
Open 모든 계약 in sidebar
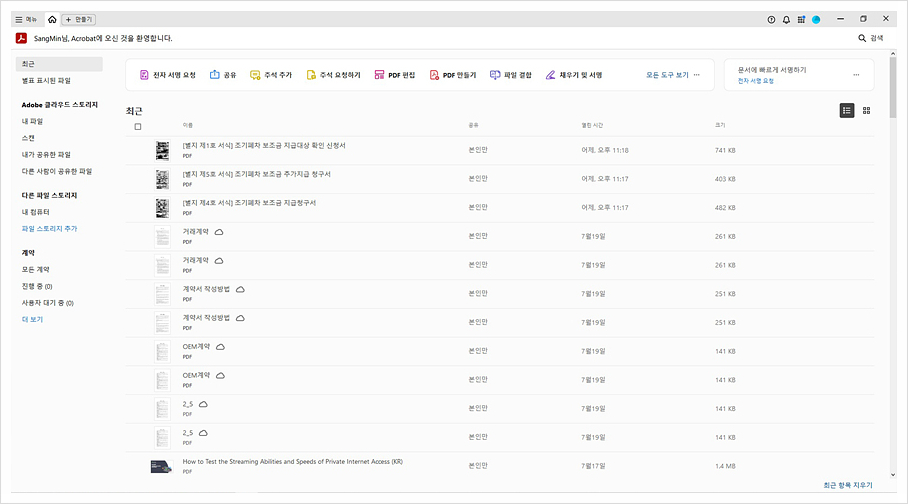coord(36,270)
